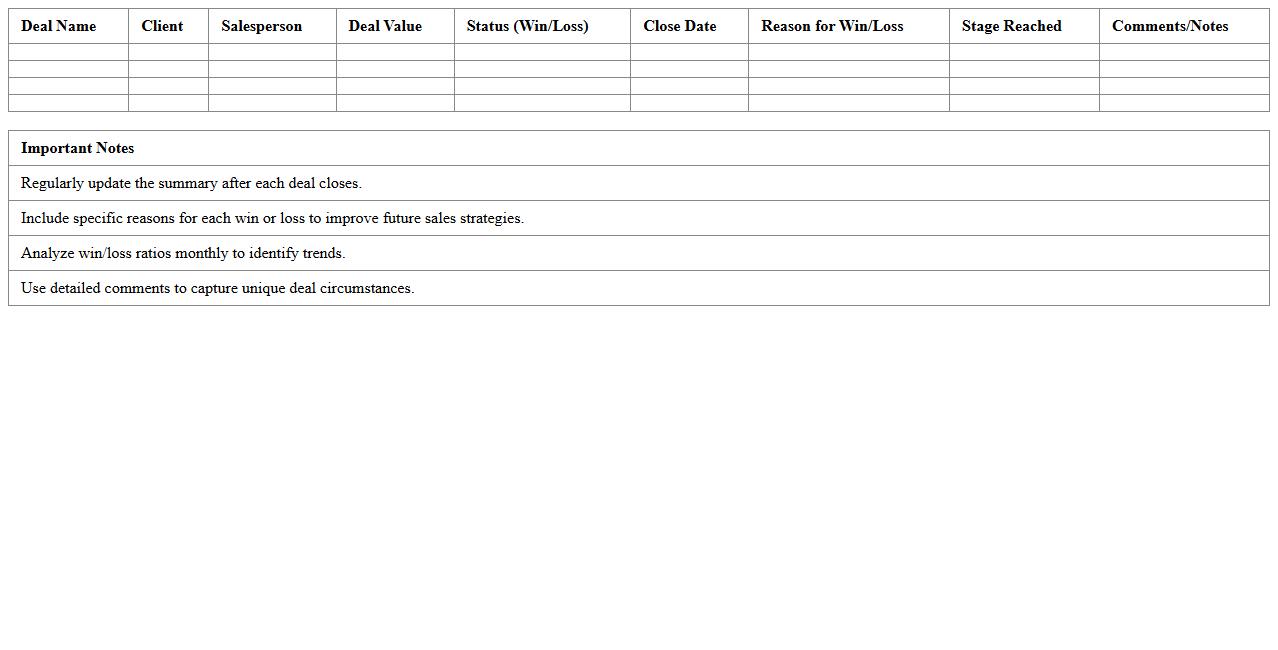Select the Deal Value column header

385,26
